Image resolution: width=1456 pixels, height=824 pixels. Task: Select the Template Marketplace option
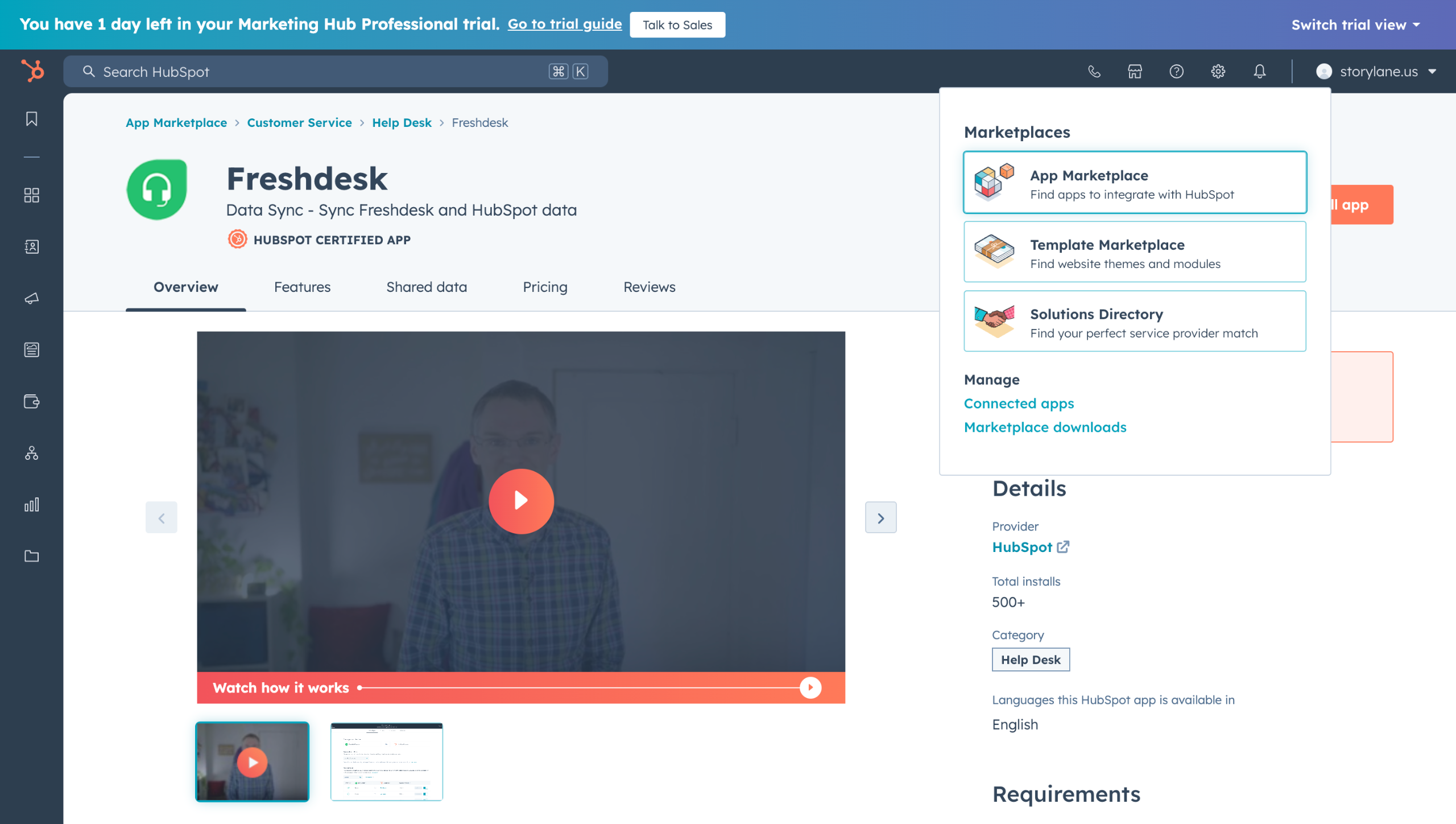tap(1134, 252)
